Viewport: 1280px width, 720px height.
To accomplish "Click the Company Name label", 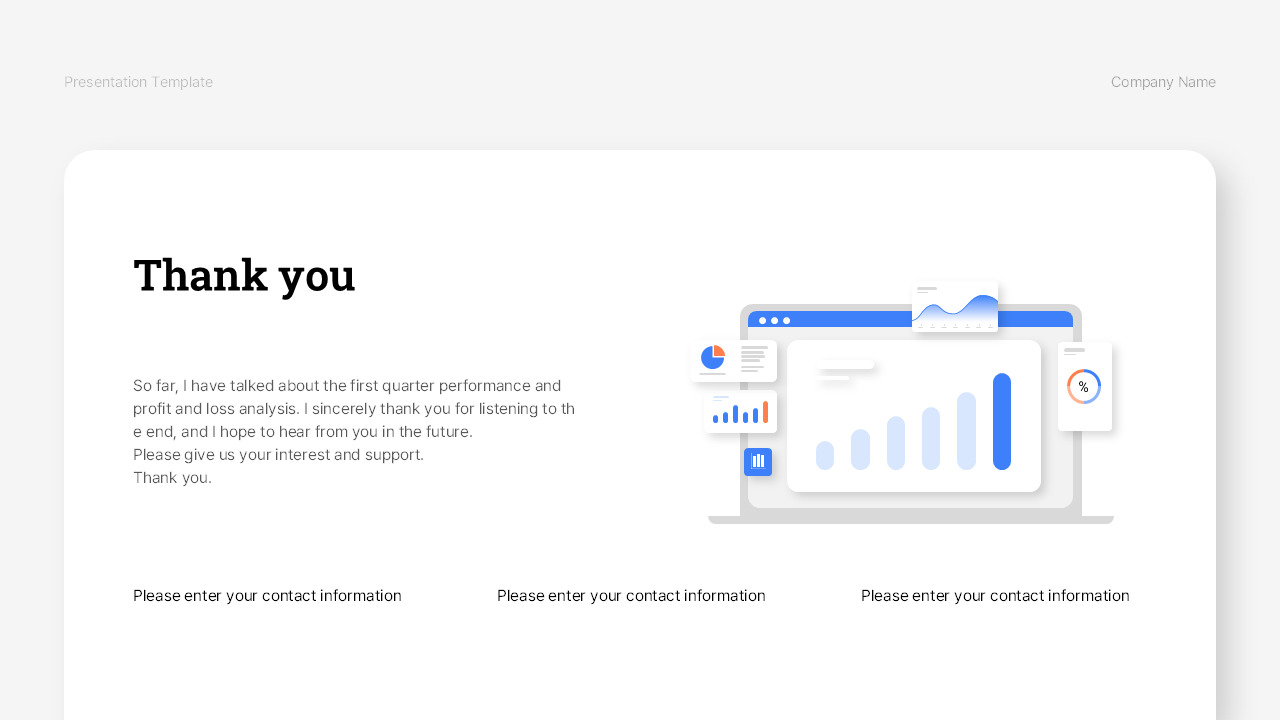I will coord(1163,81).
